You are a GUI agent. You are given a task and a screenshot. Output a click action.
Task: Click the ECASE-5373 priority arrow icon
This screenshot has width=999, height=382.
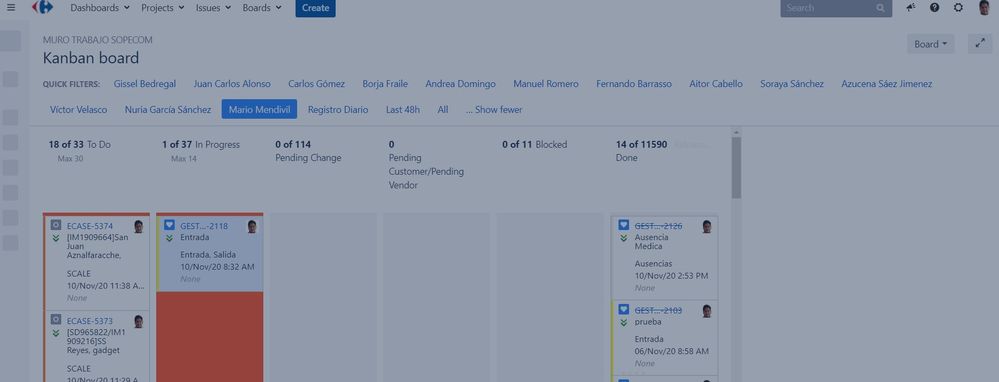[x=56, y=334]
